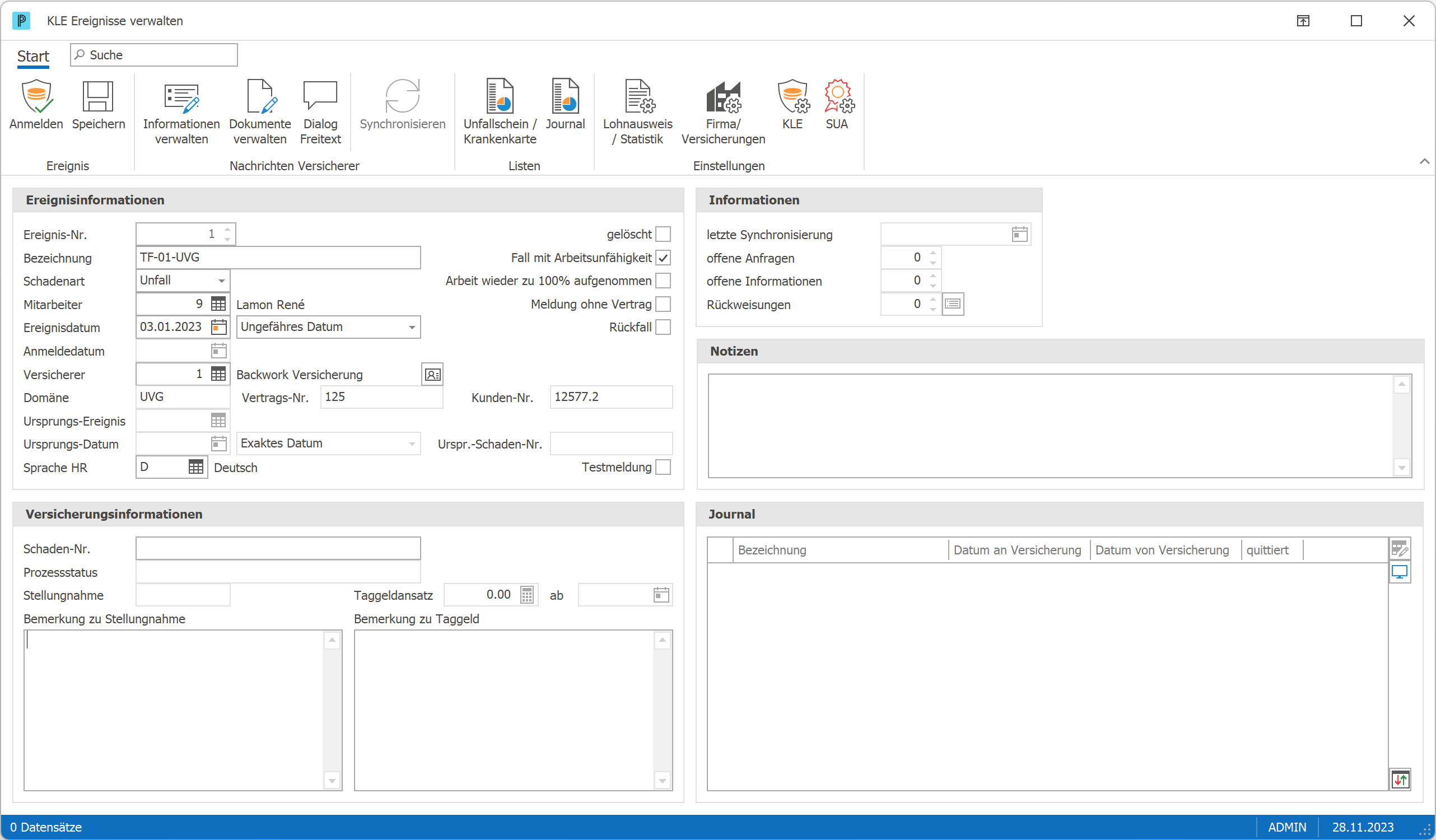The width and height of the screenshot is (1436, 840).
Task: Open Rückweisungen details list icon
Action: (953, 304)
